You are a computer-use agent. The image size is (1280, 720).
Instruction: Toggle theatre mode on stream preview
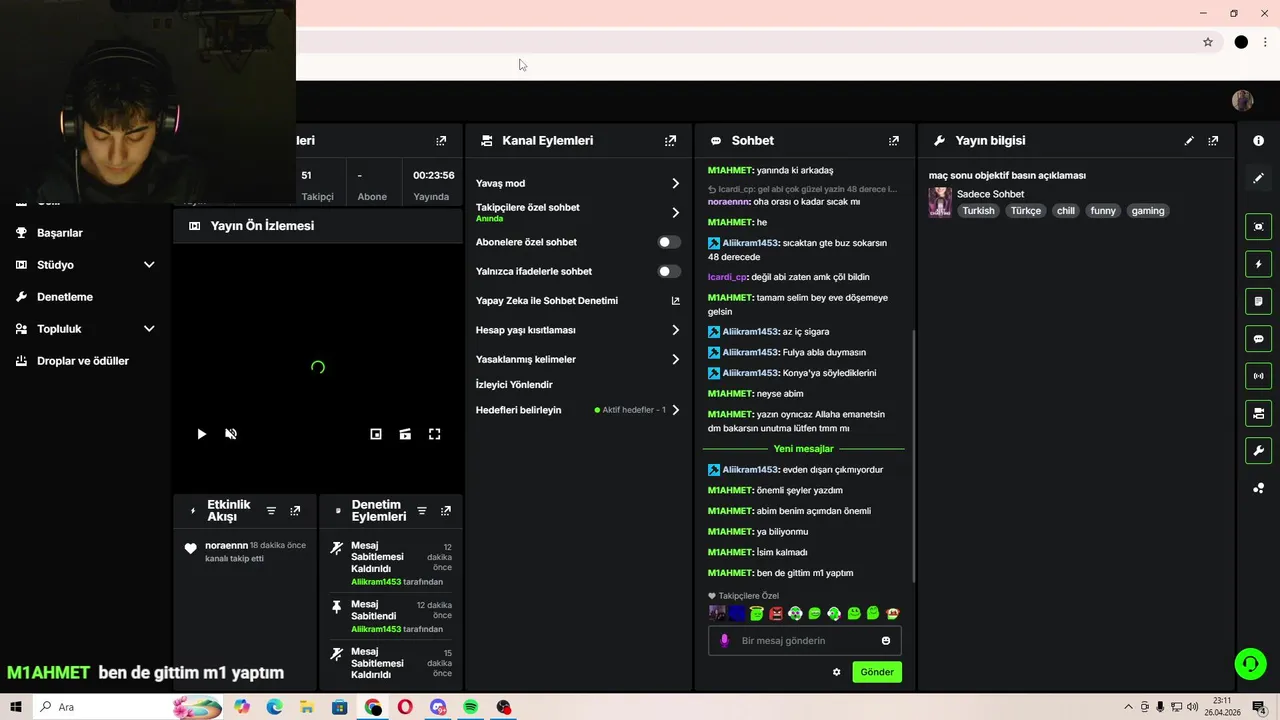click(x=405, y=434)
